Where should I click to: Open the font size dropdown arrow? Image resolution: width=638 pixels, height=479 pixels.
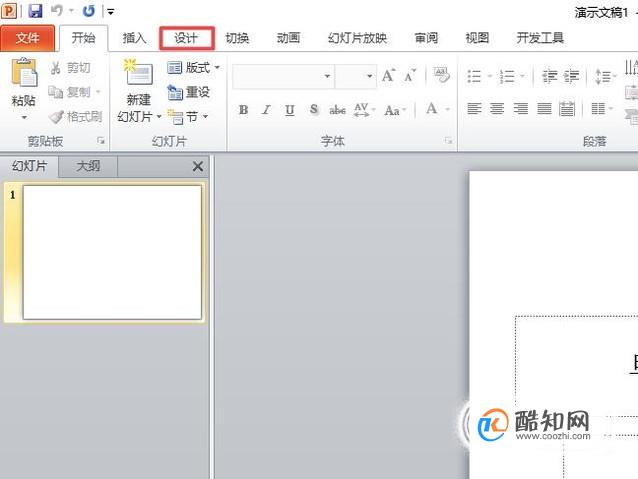pos(369,76)
